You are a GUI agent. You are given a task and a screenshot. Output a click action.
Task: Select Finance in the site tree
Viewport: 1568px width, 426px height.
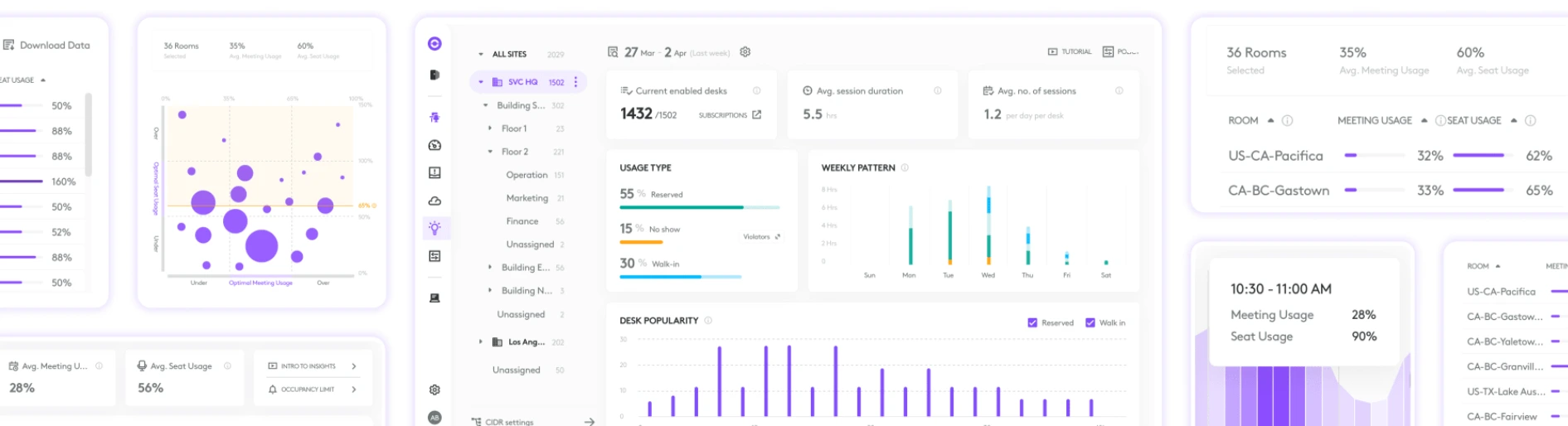click(x=522, y=221)
